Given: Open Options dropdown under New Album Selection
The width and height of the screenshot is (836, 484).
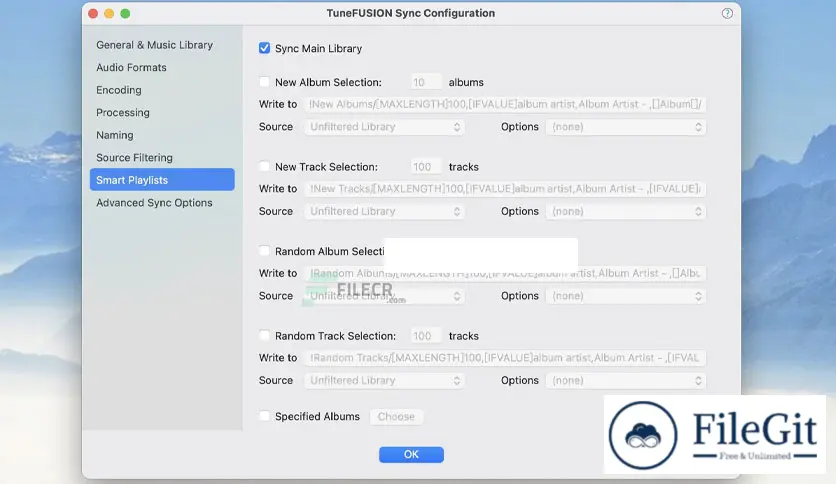Looking at the screenshot, I should (626, 127).
